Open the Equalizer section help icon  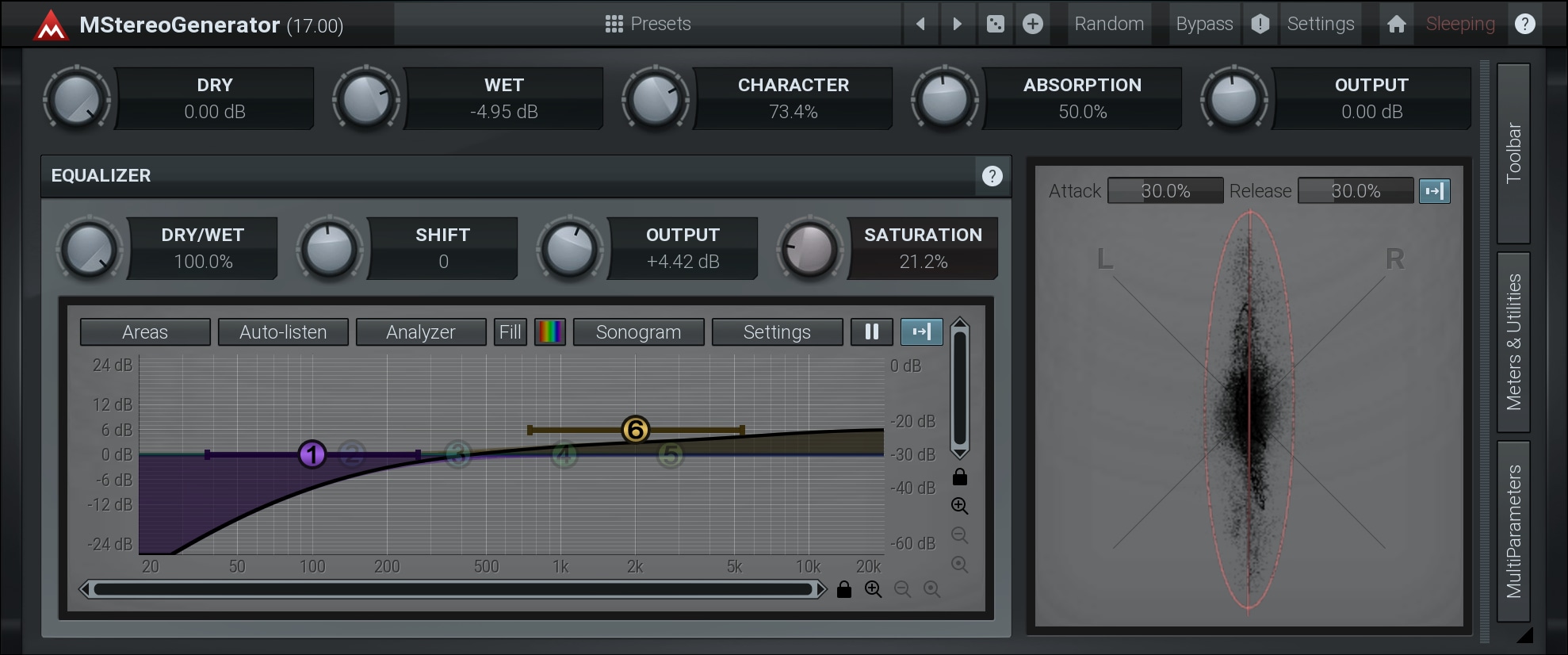[x=992, y=176]
